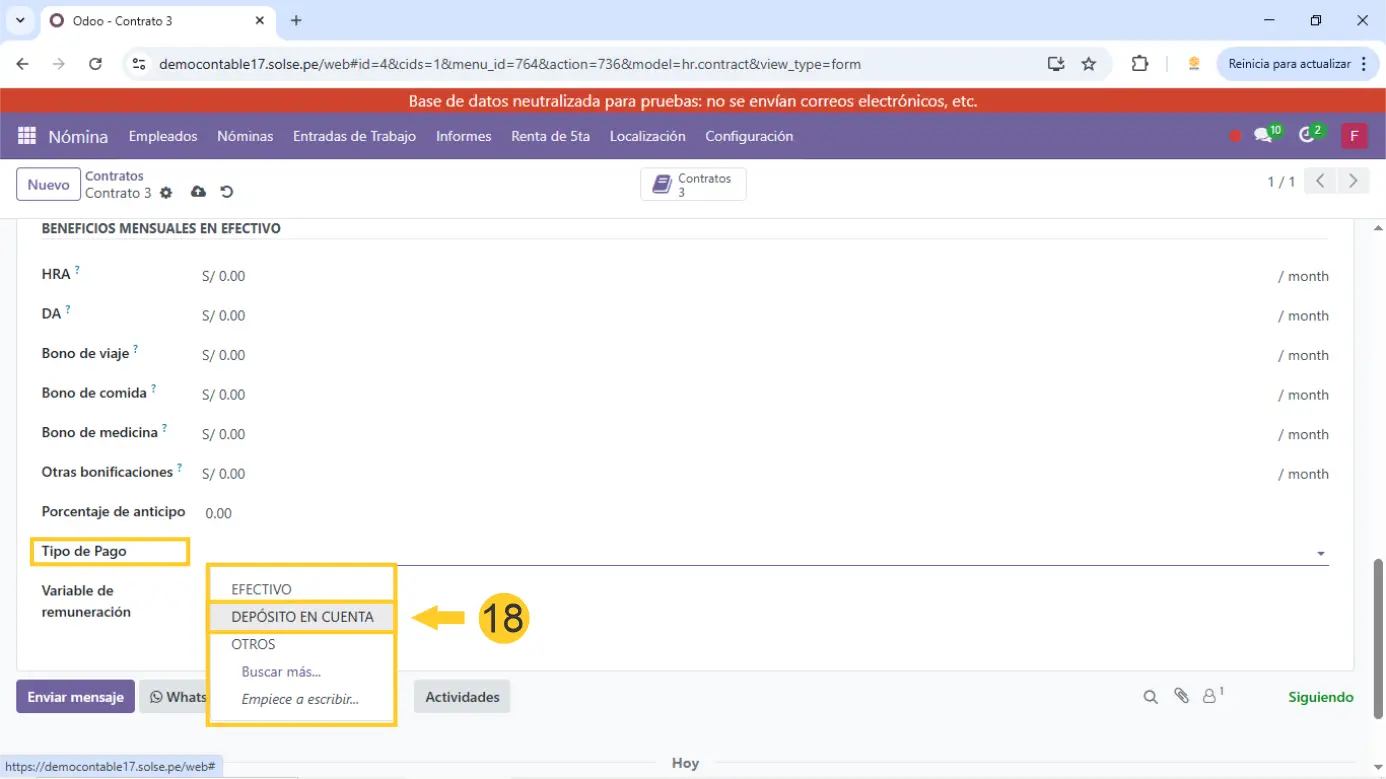This screenshot has width=1386, height=779.
Task: Open the Configuración menu
Action: (x=749, y=136)
